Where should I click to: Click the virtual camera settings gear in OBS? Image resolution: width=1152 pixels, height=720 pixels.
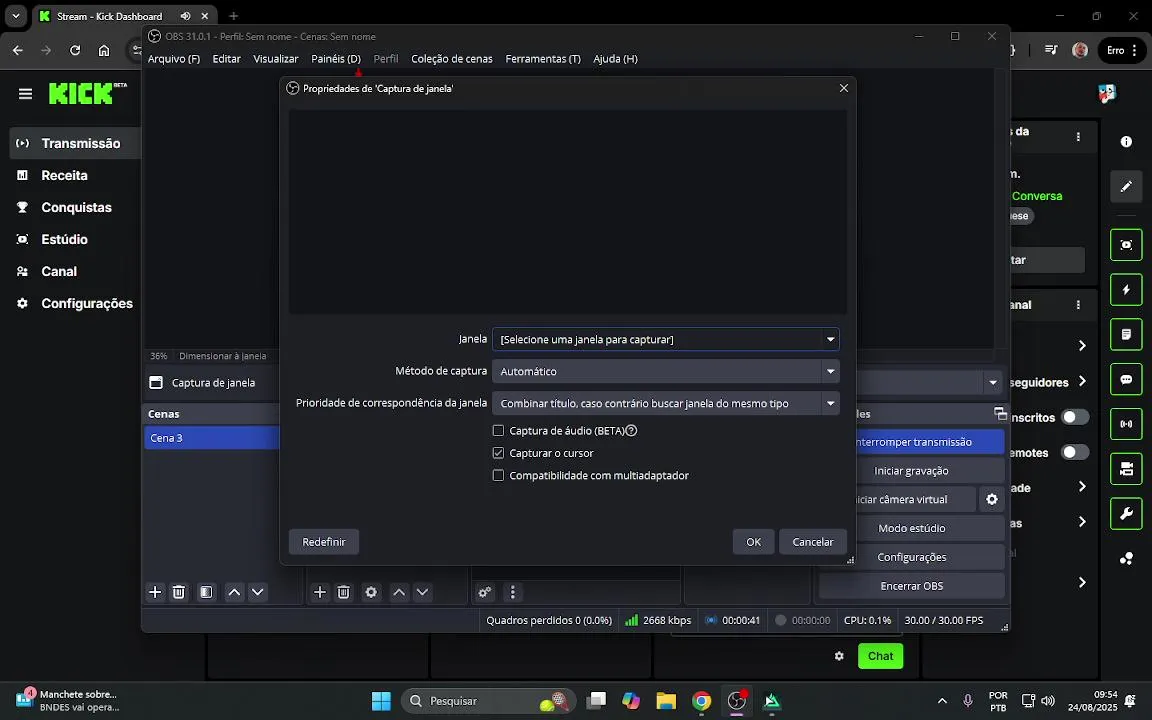pos(992,500)
